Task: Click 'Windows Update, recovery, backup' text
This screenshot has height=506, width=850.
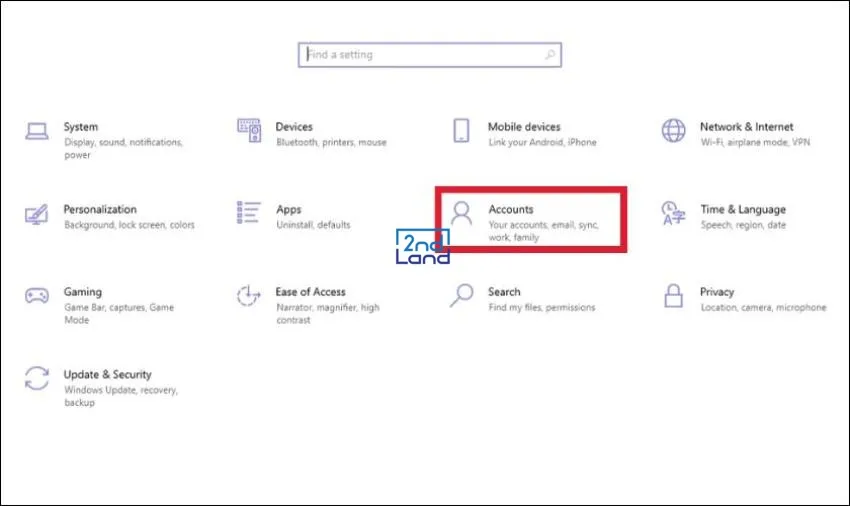Action: pyautogui.click(x=120, y=396)
